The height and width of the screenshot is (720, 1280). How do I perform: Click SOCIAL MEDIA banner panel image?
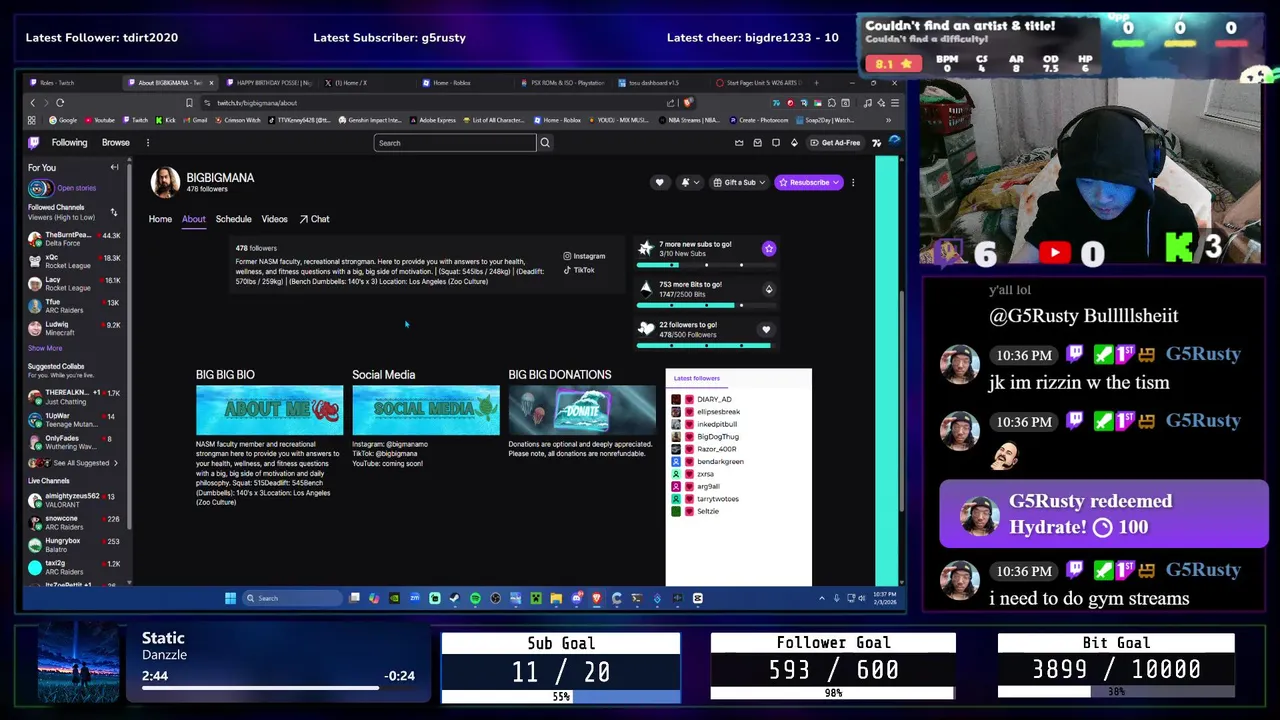point(425,410)
